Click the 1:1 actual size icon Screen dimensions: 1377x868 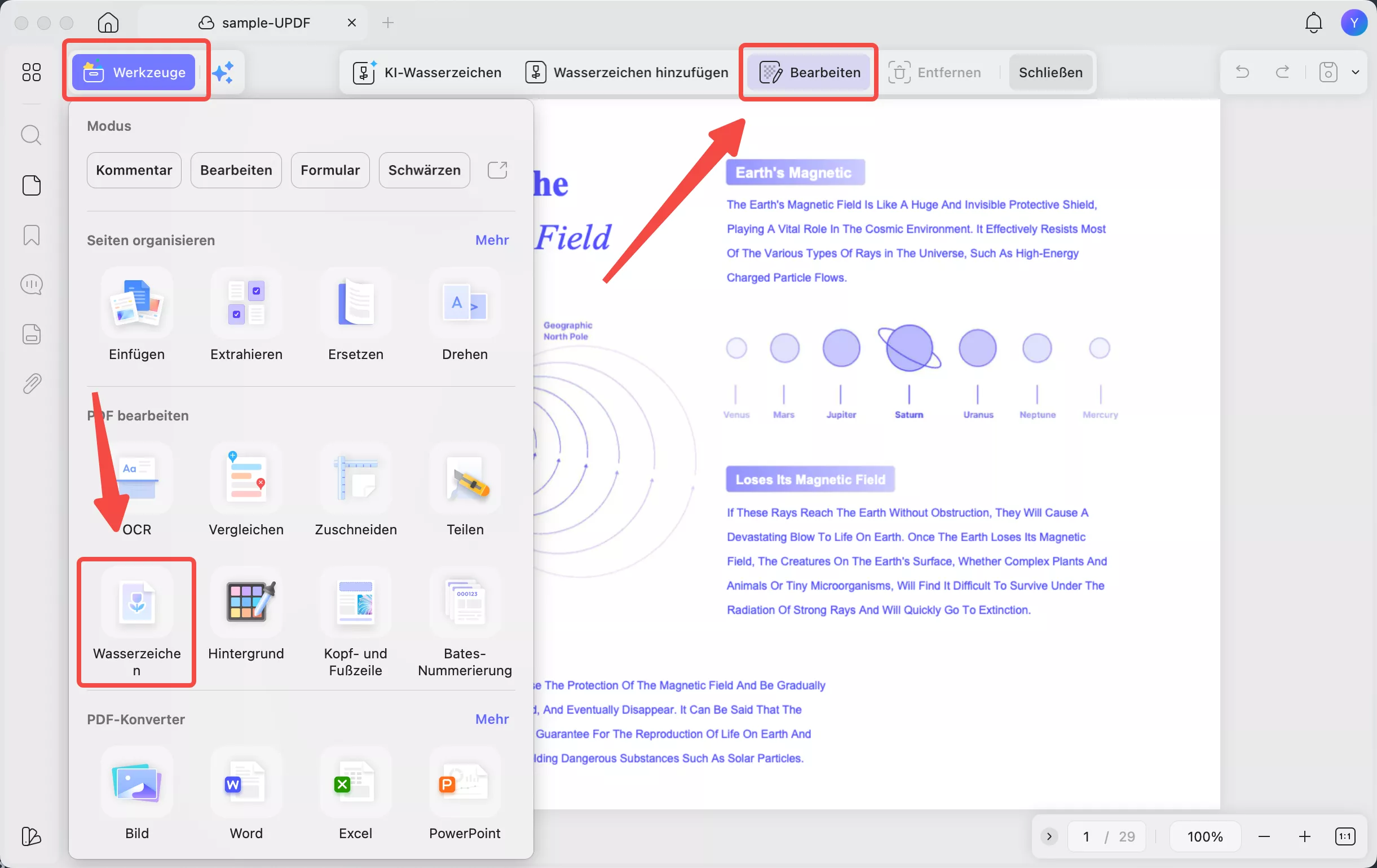pyautogui.click(x=1345, y=836)
